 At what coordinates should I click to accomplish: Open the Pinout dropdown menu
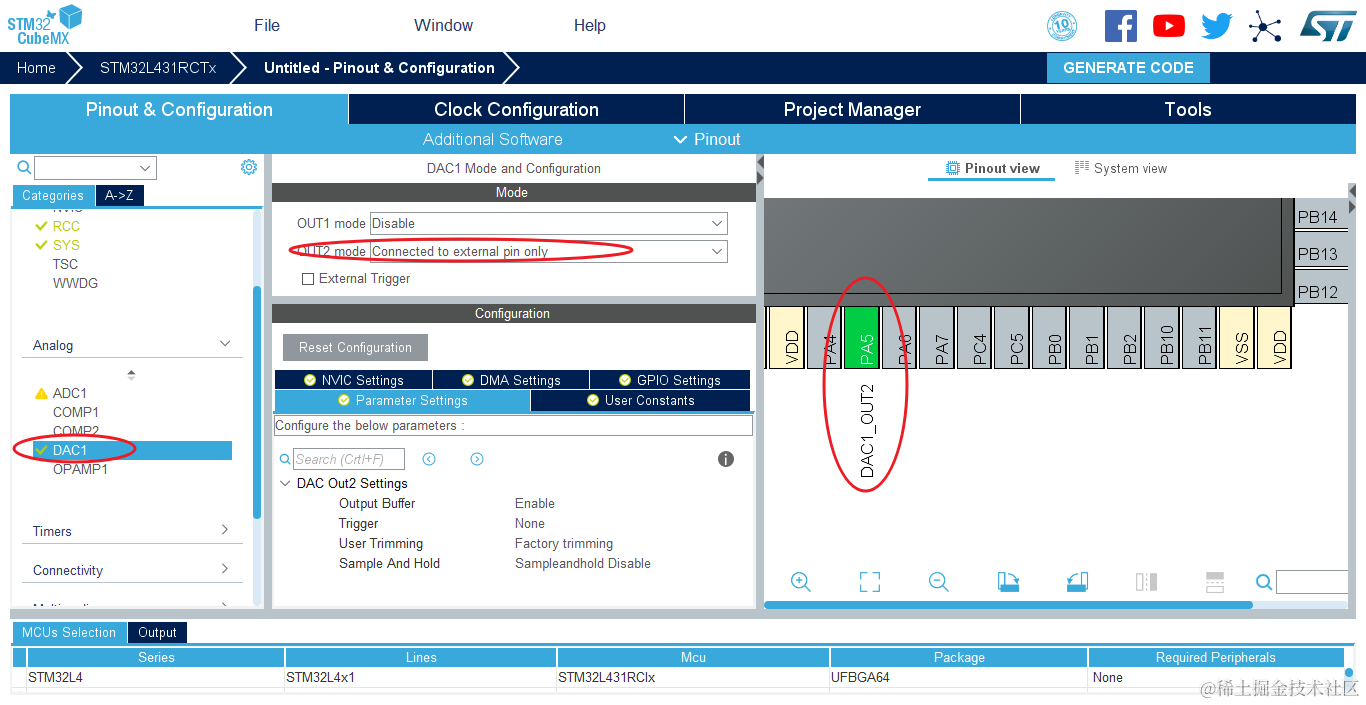(x=708, y=139)
